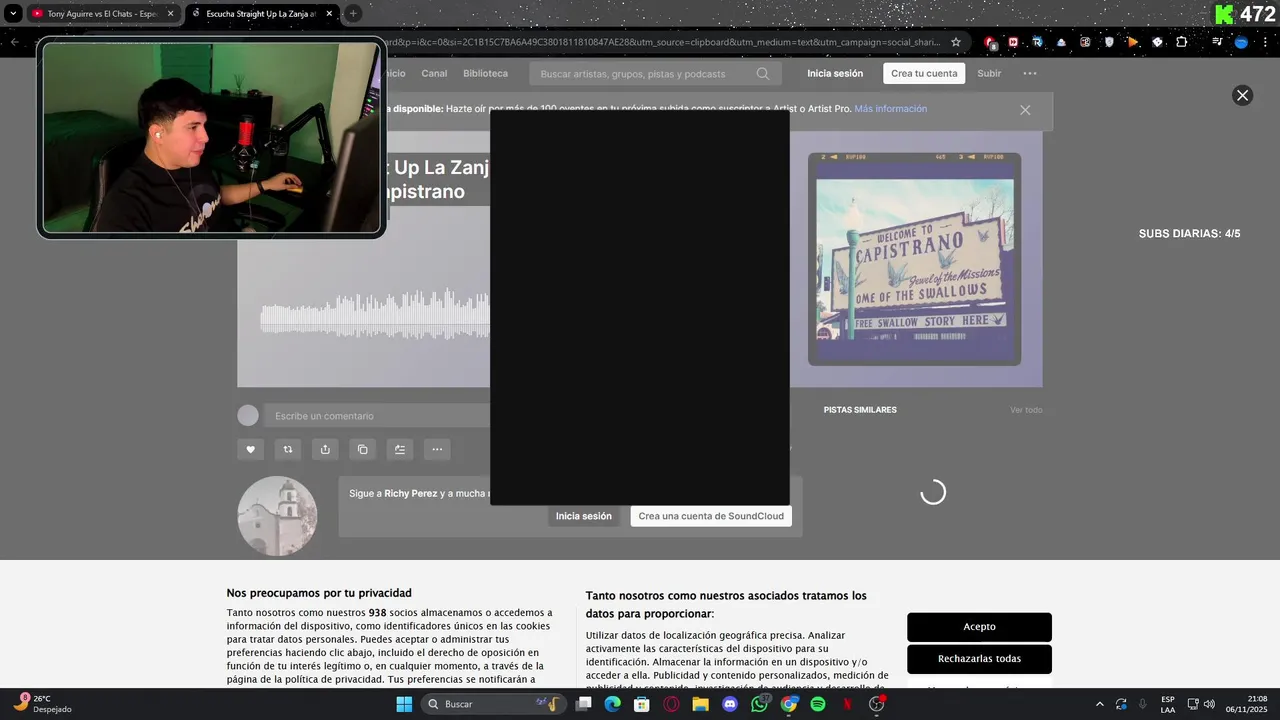The width and height of the screenshot is (1280, 720).
Task: Open File Explorer from the taskbar
Action: tap(701, 704)
